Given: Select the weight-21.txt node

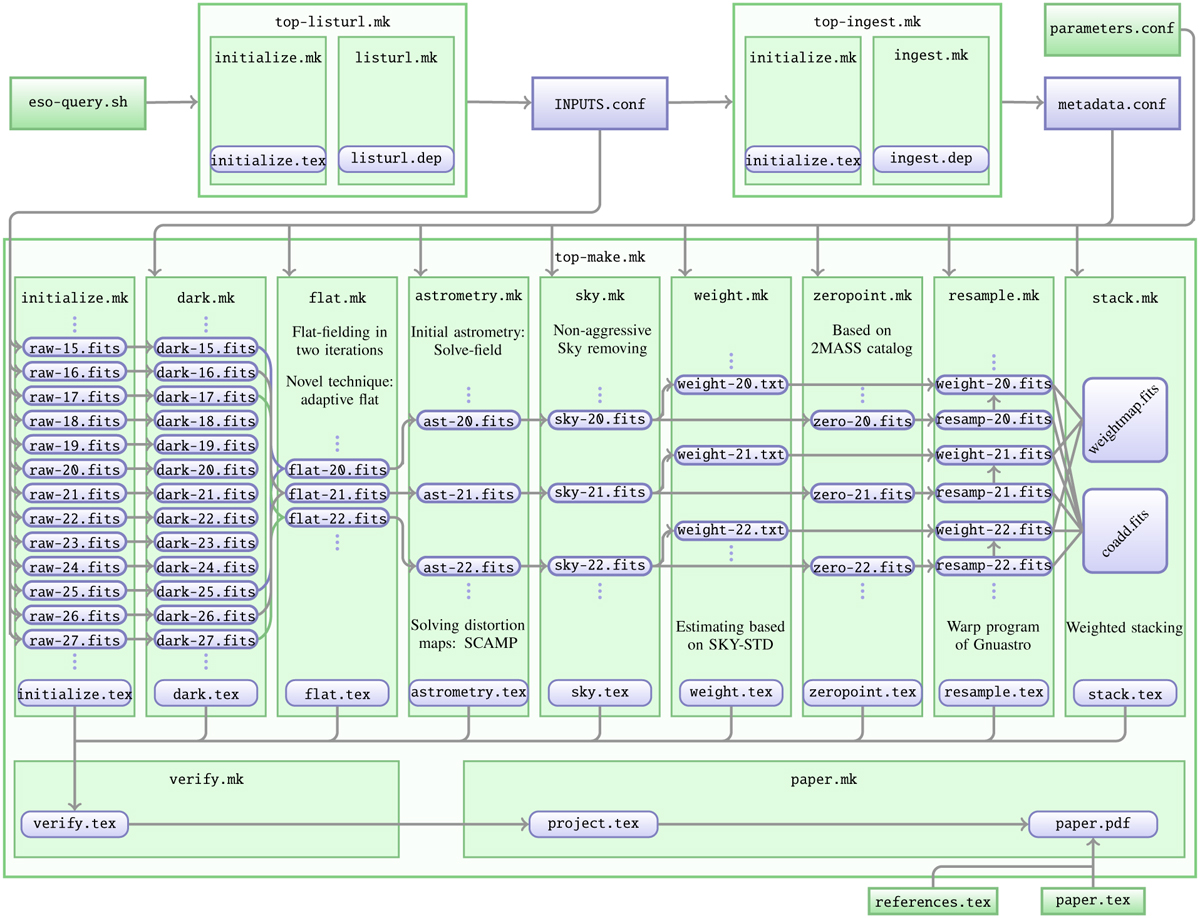Looking at the screenshot, I should 731,456.
